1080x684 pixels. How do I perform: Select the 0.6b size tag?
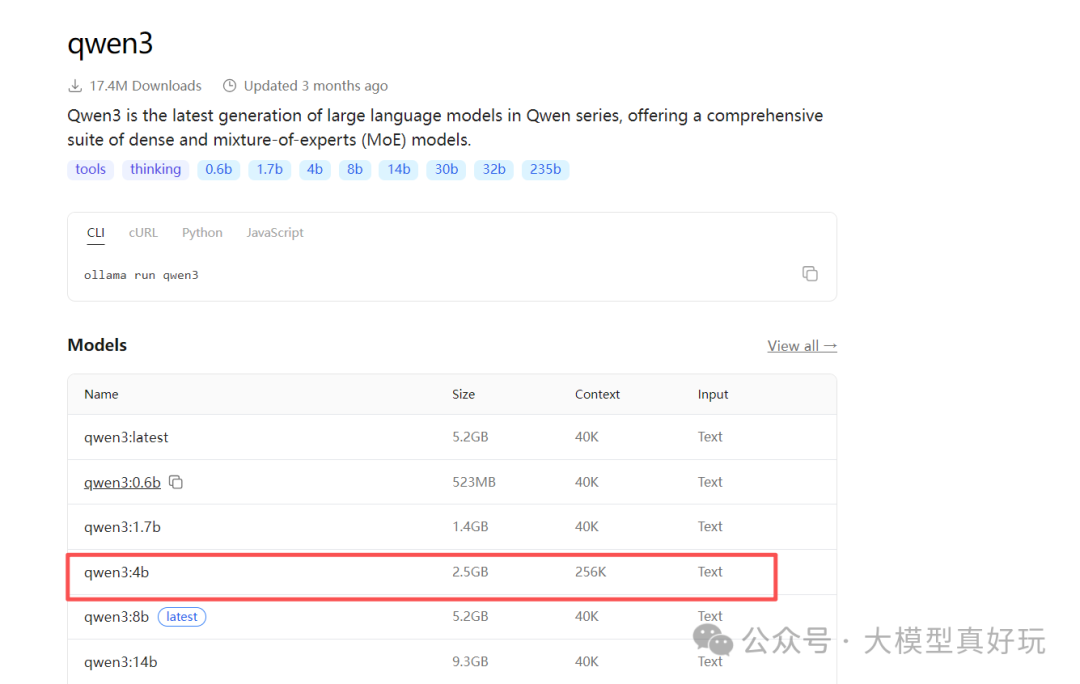(218, 169)
